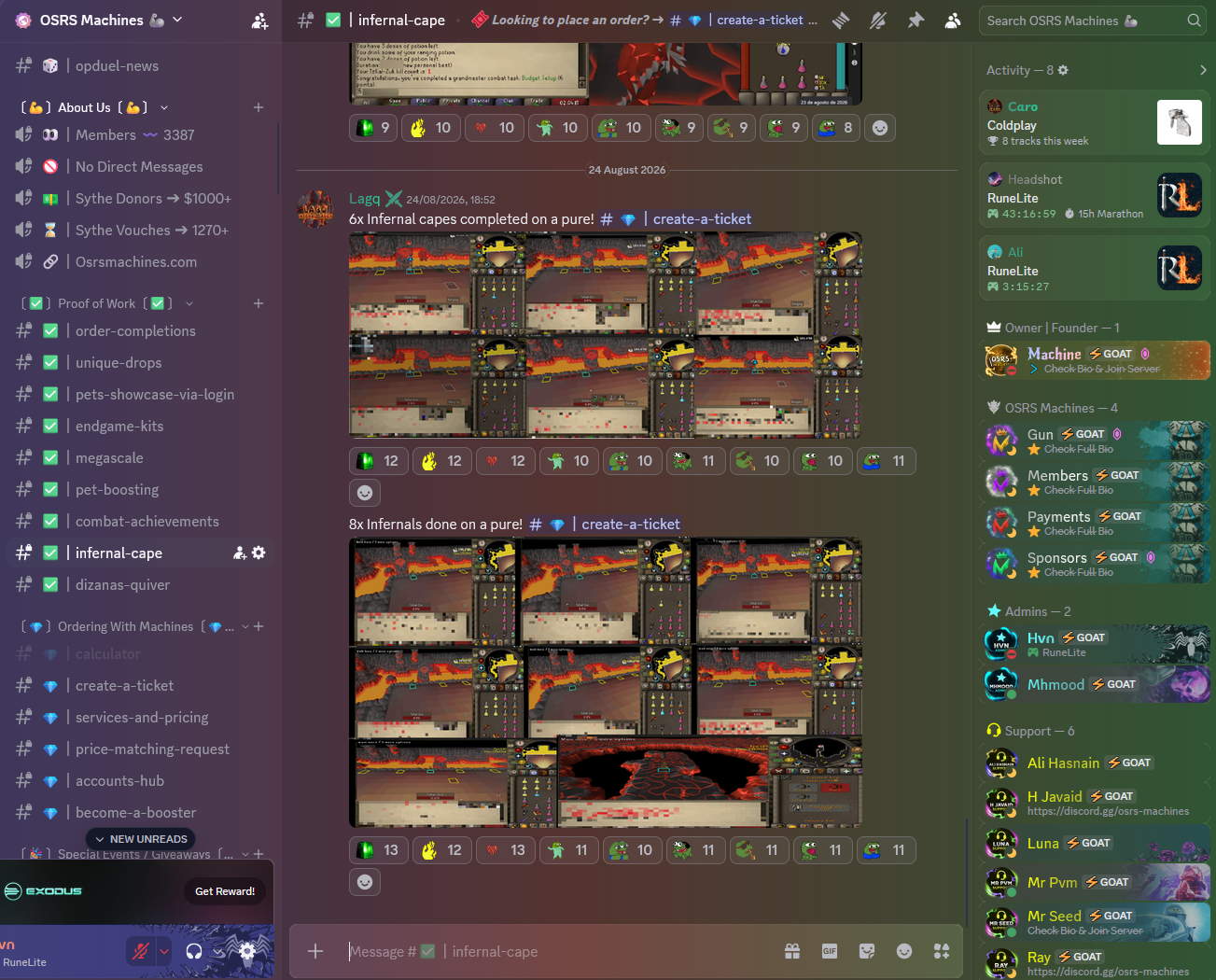Screen dimensions: 1216x980
Task: Open the Threads icon in the channel header
Action: pos(841,21)
